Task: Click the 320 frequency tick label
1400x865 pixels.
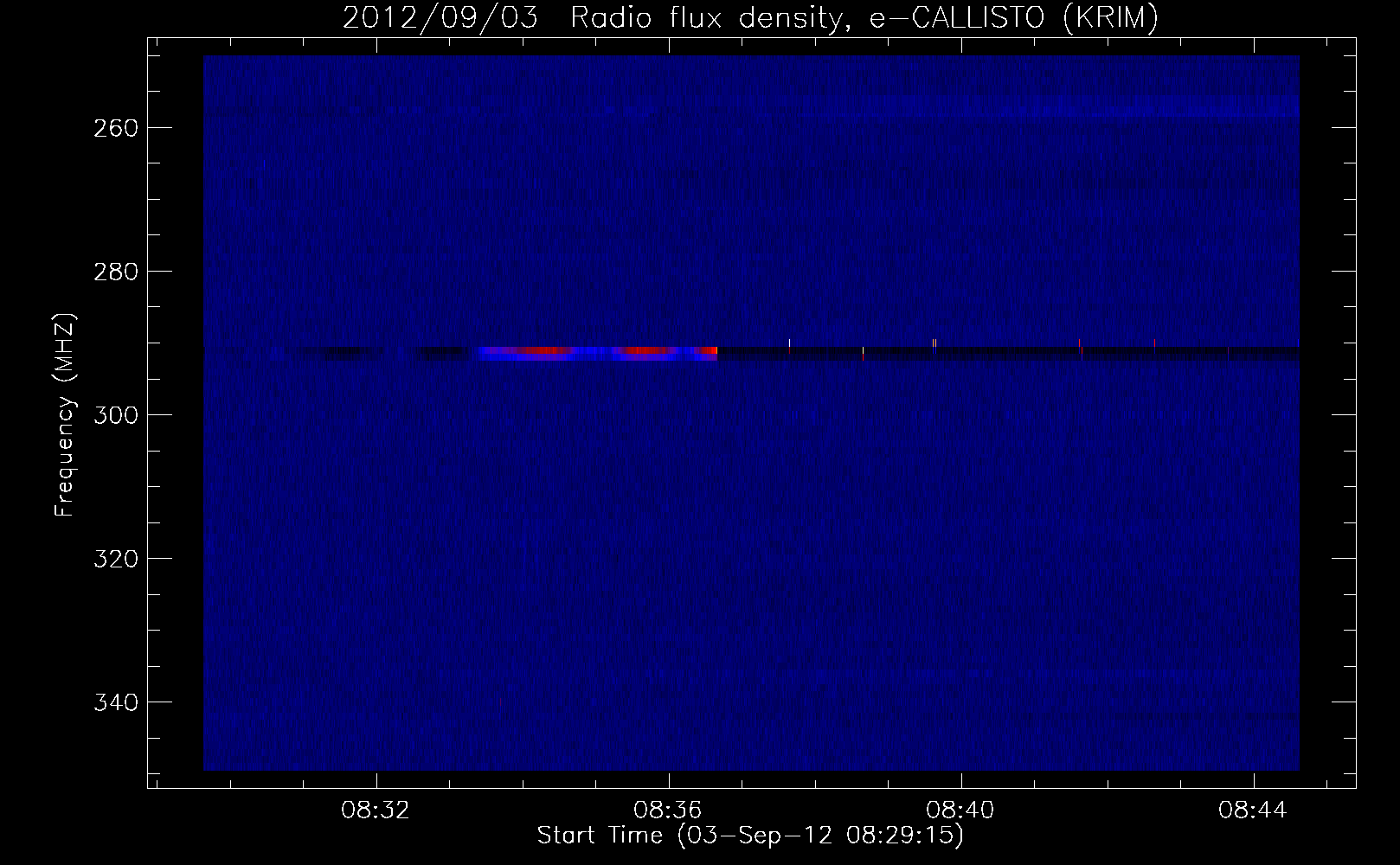Action: tap(115, 559)
